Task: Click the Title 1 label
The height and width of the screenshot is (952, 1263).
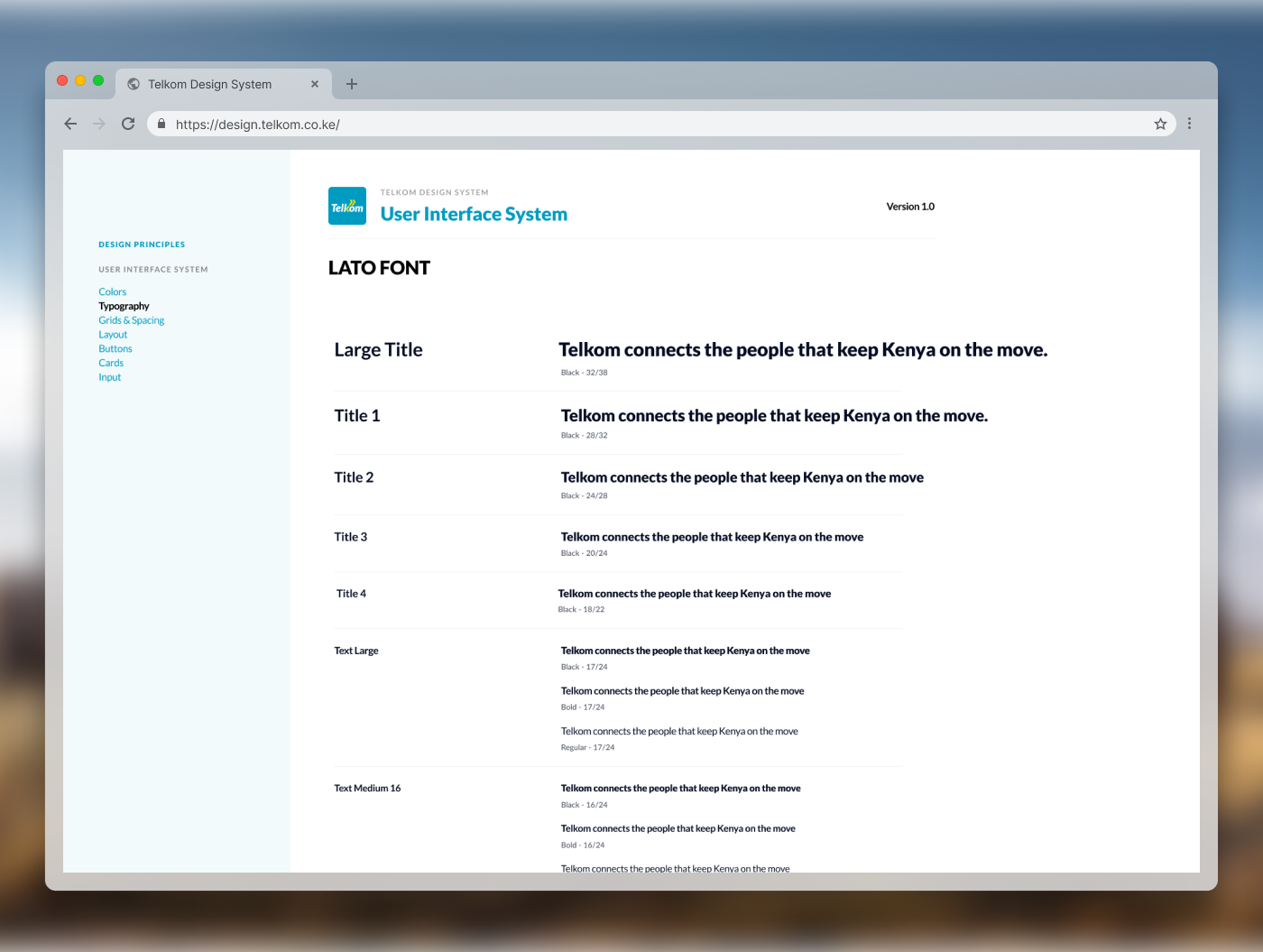Action: click(x=357, y=416)
